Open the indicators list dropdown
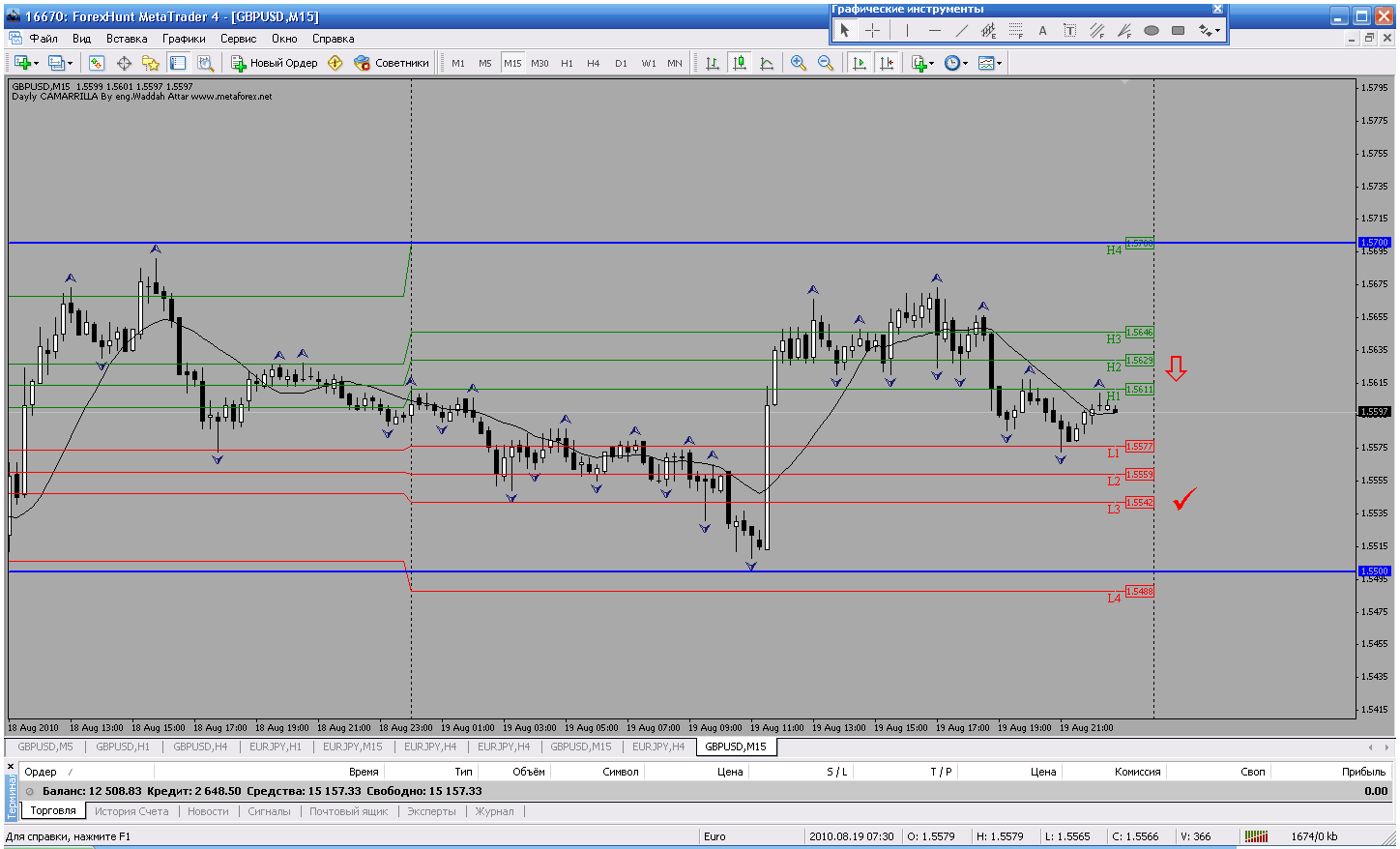The height and width of the screenshot is (849, 1400). 922,63
